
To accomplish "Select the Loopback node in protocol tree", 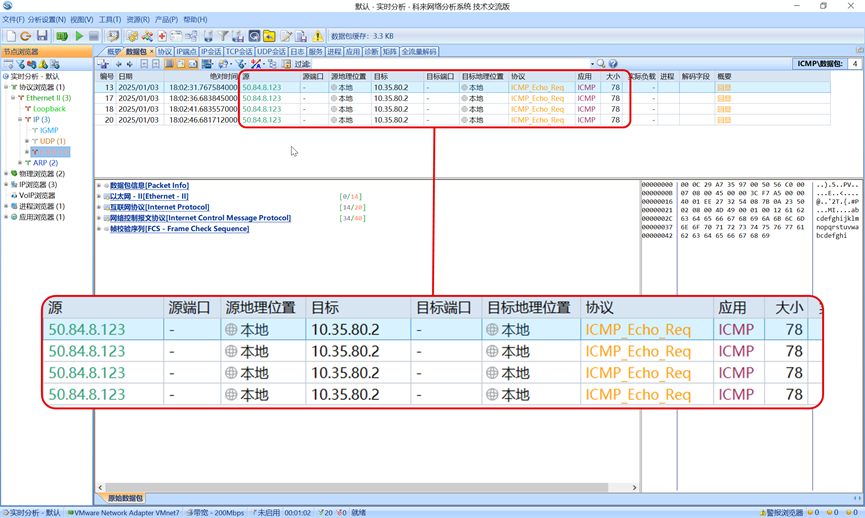I will (49, 109).
